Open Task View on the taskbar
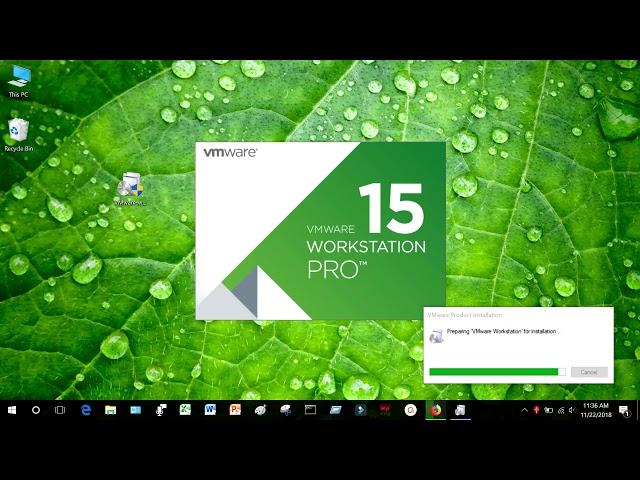Viewport: 640px width, 480px height. click(x=60, y=410)
